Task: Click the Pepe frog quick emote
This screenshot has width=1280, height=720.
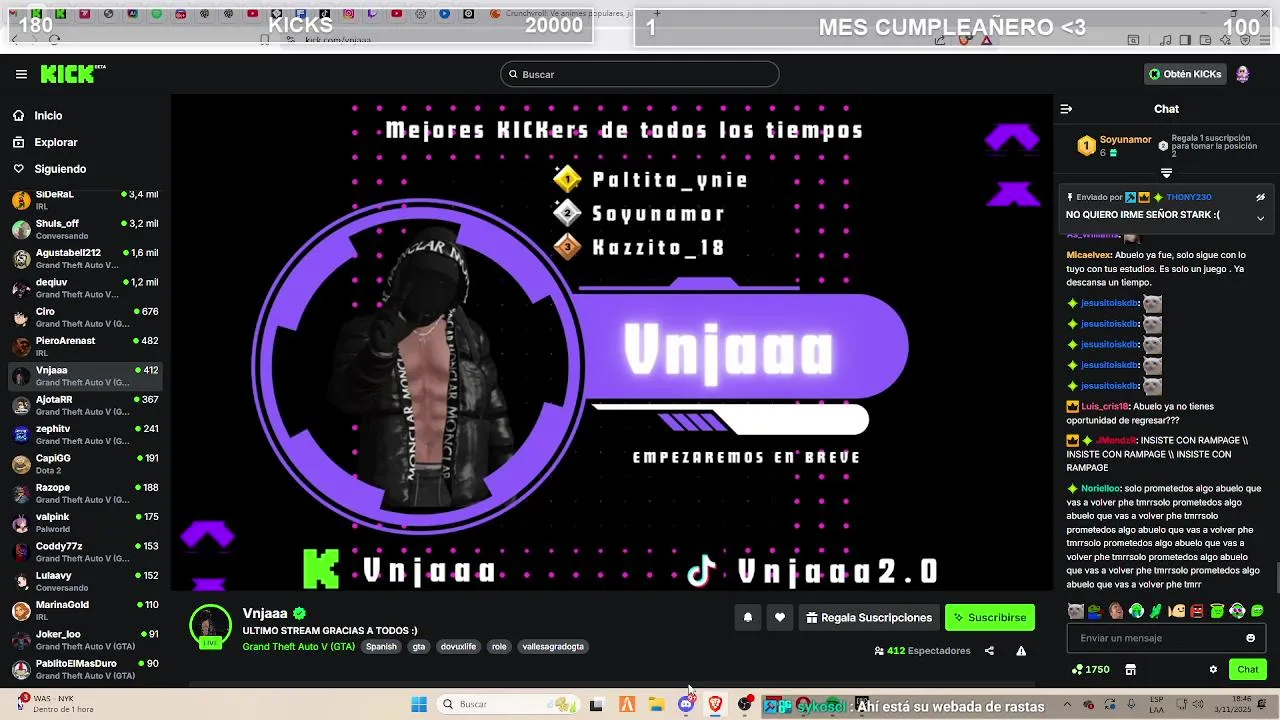Action: [1095, 611]
